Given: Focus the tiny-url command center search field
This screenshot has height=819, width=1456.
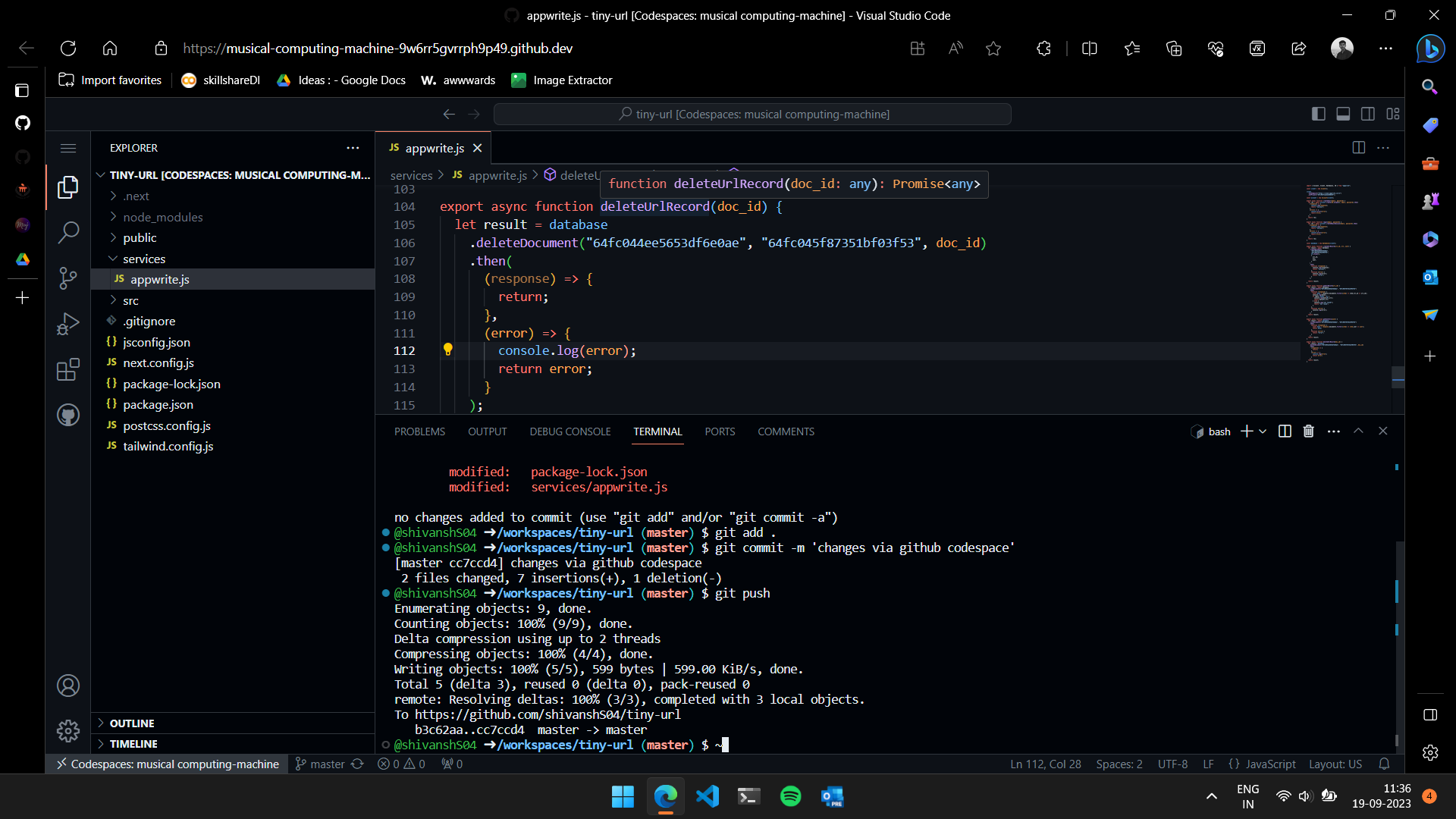Looking at the screenshot, I should click(x=752, y=114).
